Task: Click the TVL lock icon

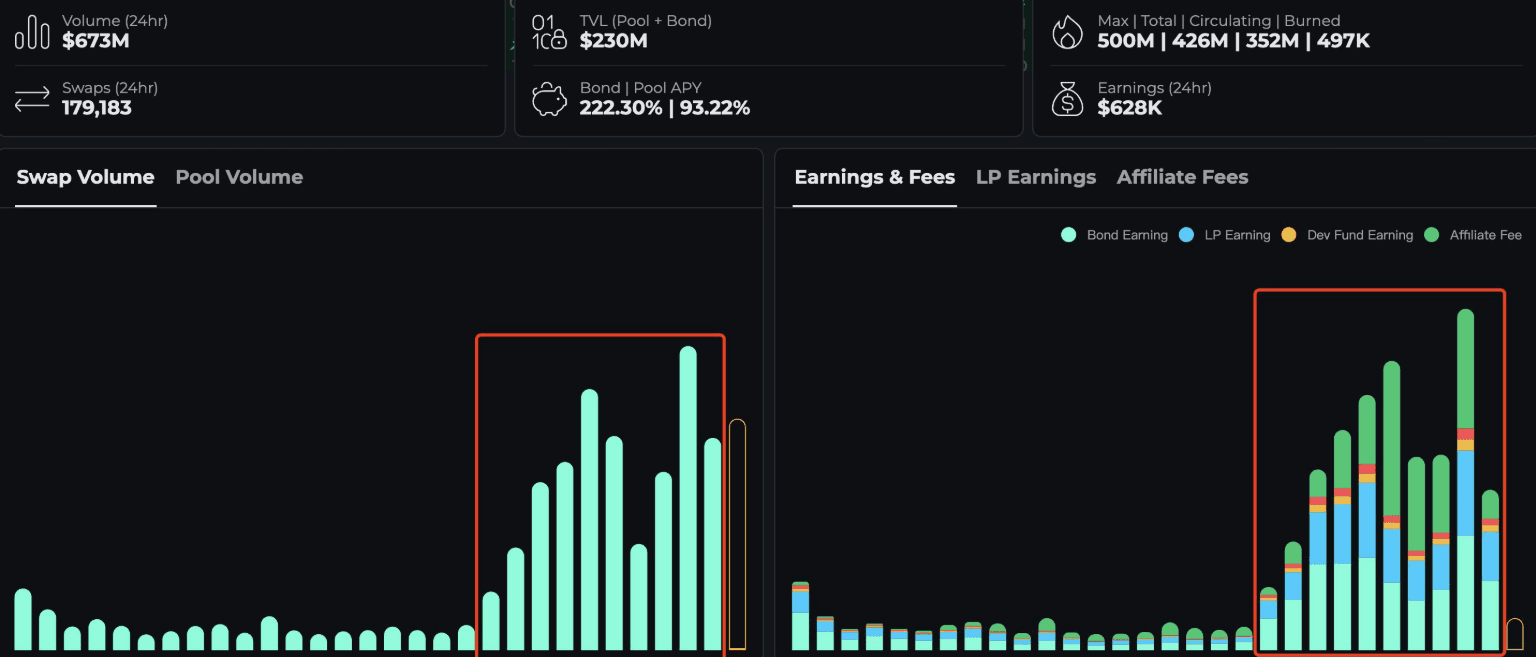Action: click(x=549, y=32)
